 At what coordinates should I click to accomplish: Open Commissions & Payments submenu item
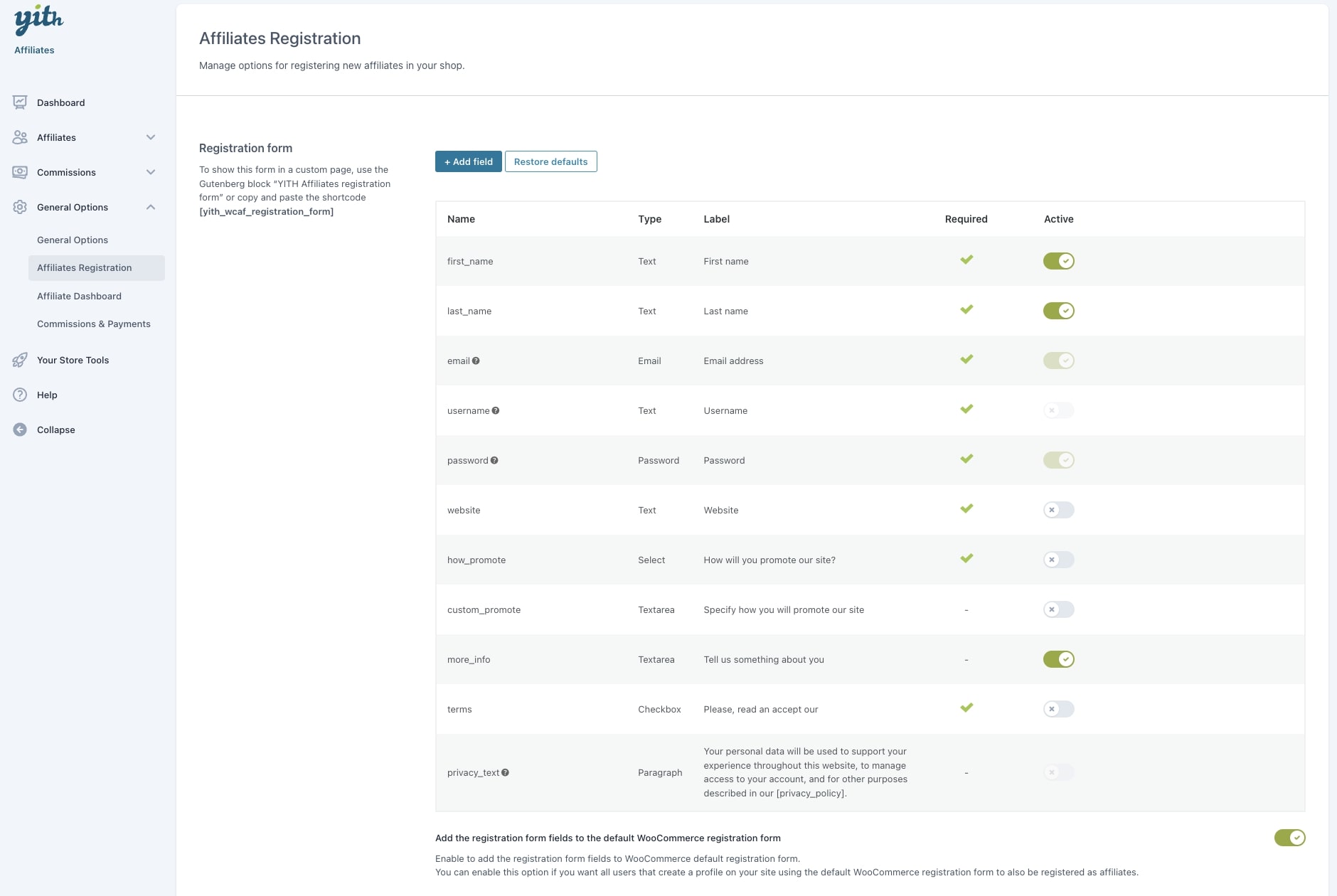click(x=94, y=324)
